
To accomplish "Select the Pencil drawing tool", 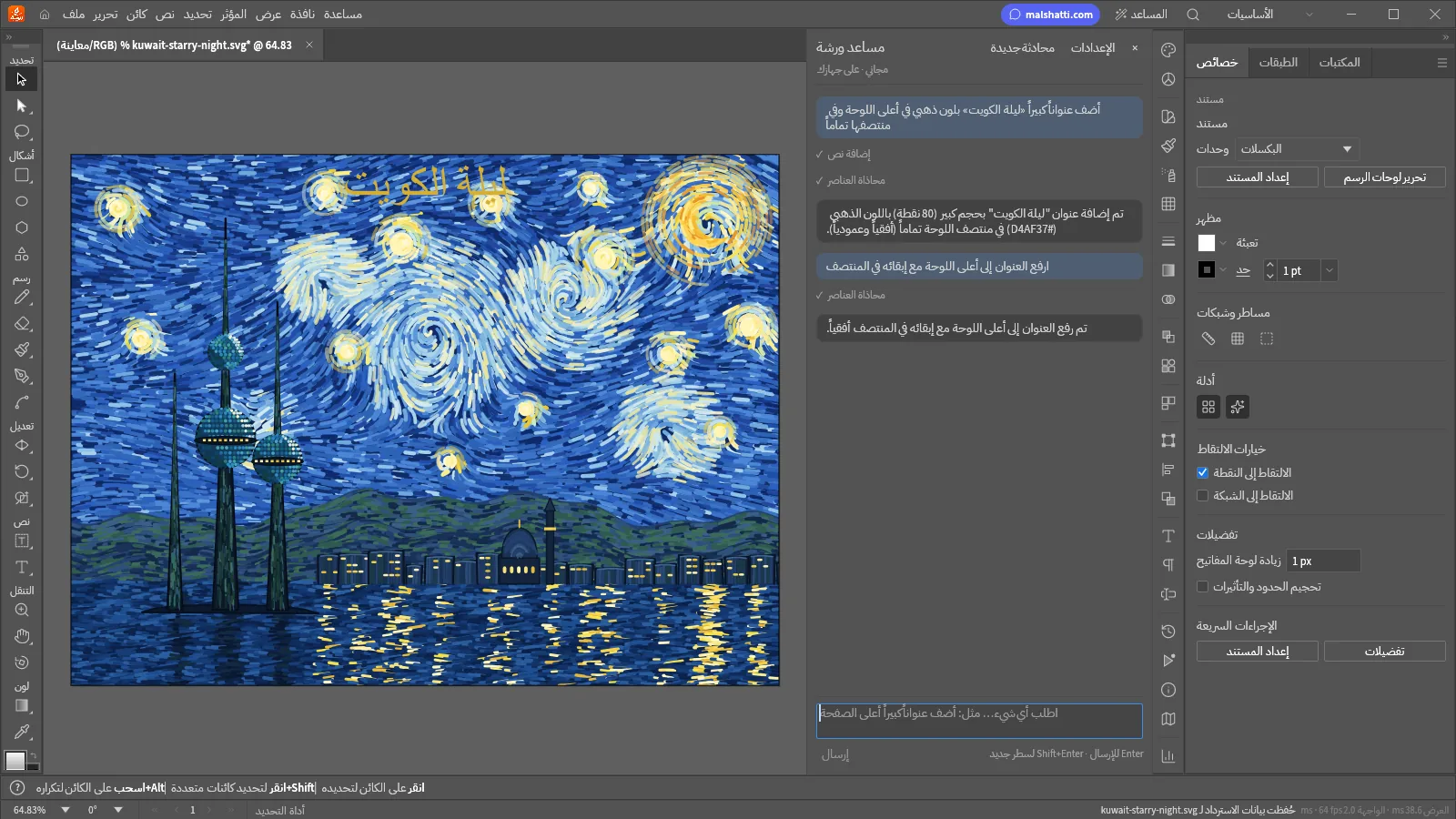I will (22, 298).
